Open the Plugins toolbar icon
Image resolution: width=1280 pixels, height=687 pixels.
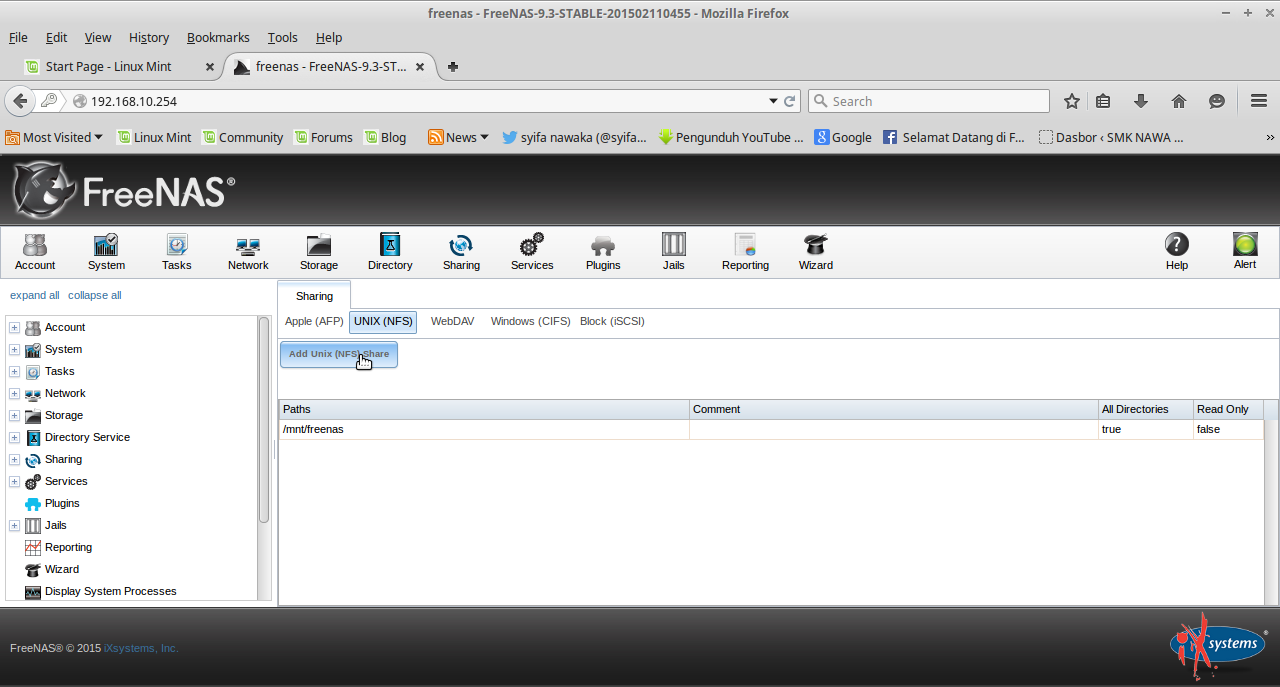point(602,250)
